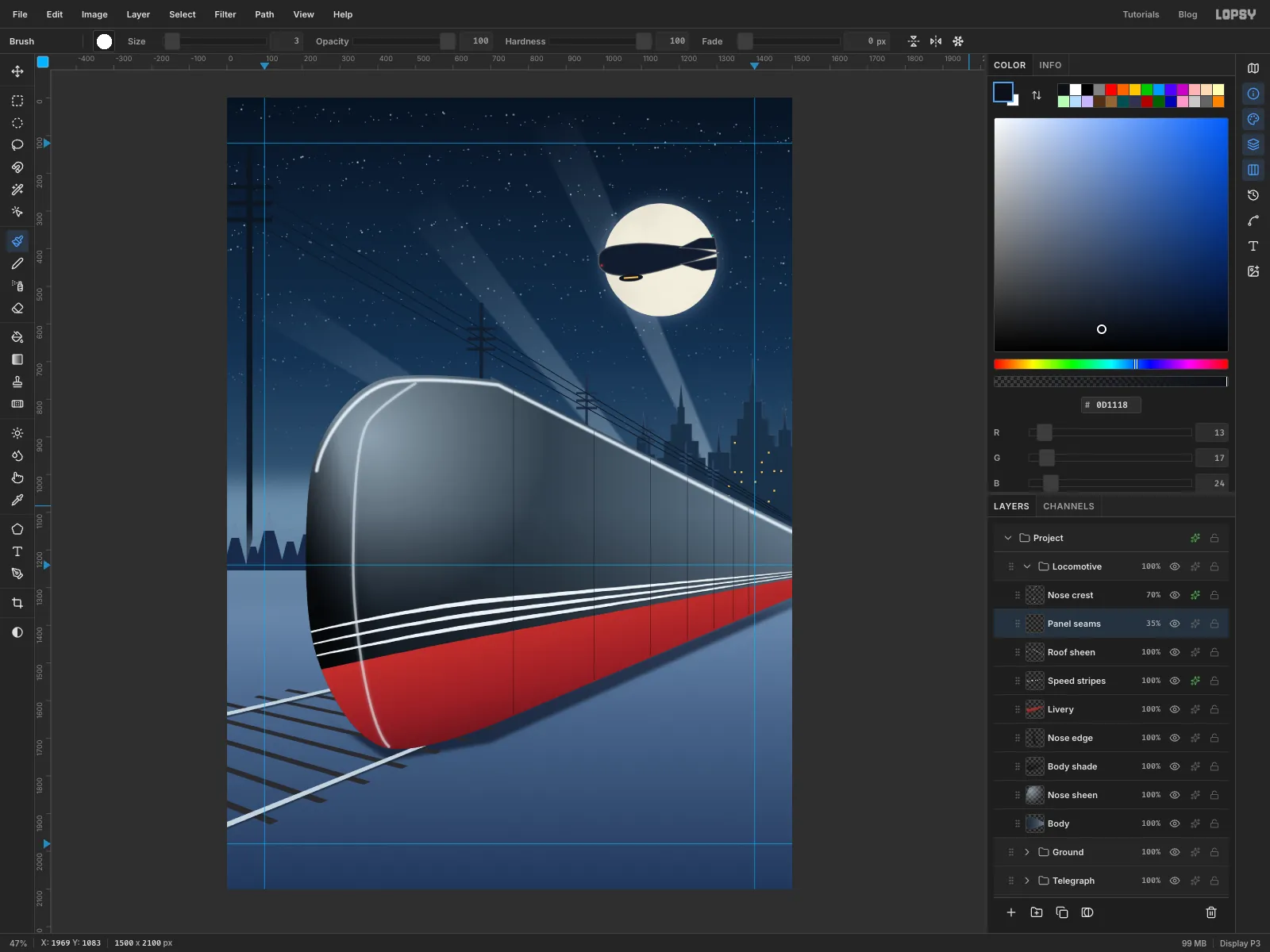The image size is (1270, 952).
Task: Select the Move tool
Action: [x=17, y=71]
